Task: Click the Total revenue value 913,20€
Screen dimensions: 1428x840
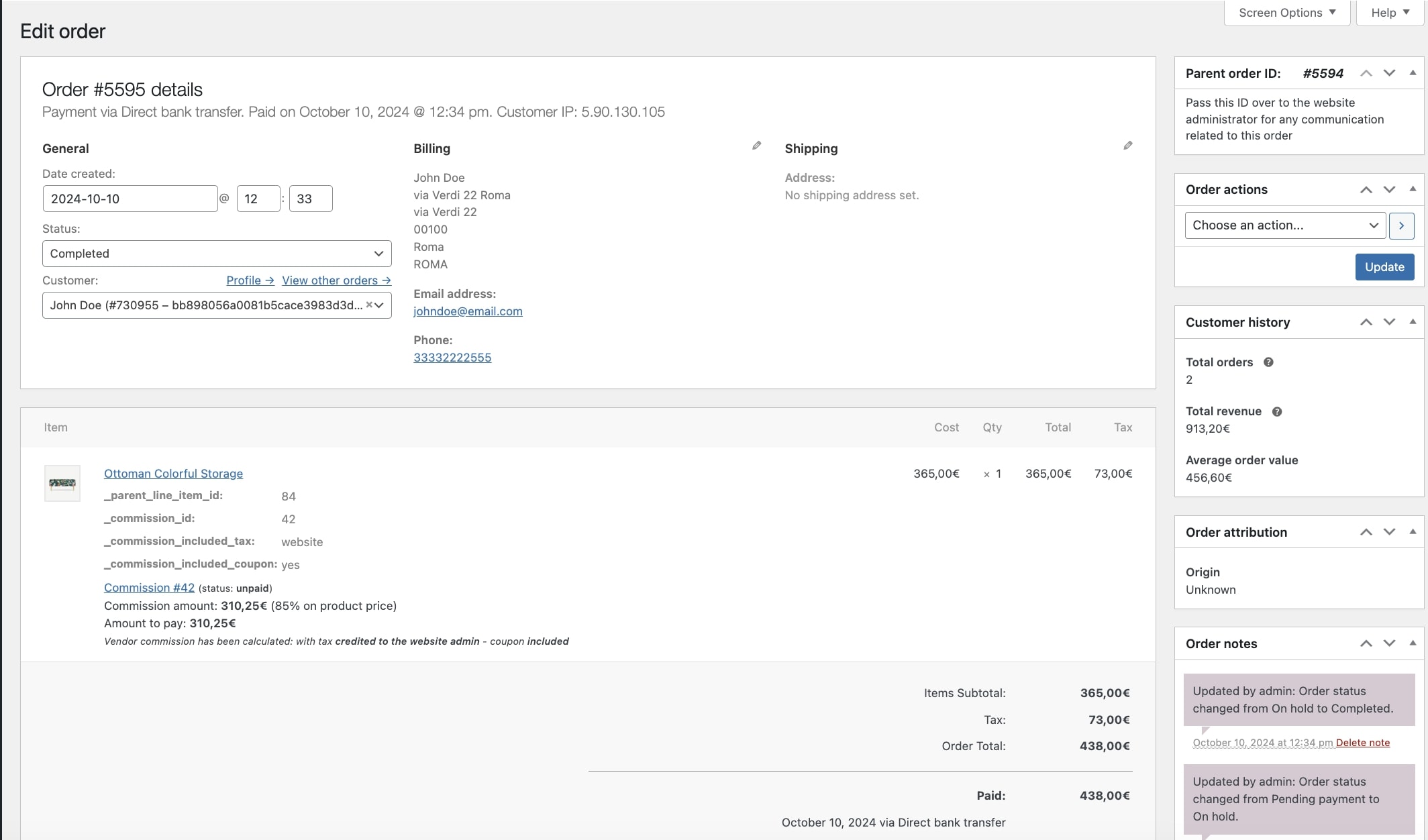Action: (1207, 429)
